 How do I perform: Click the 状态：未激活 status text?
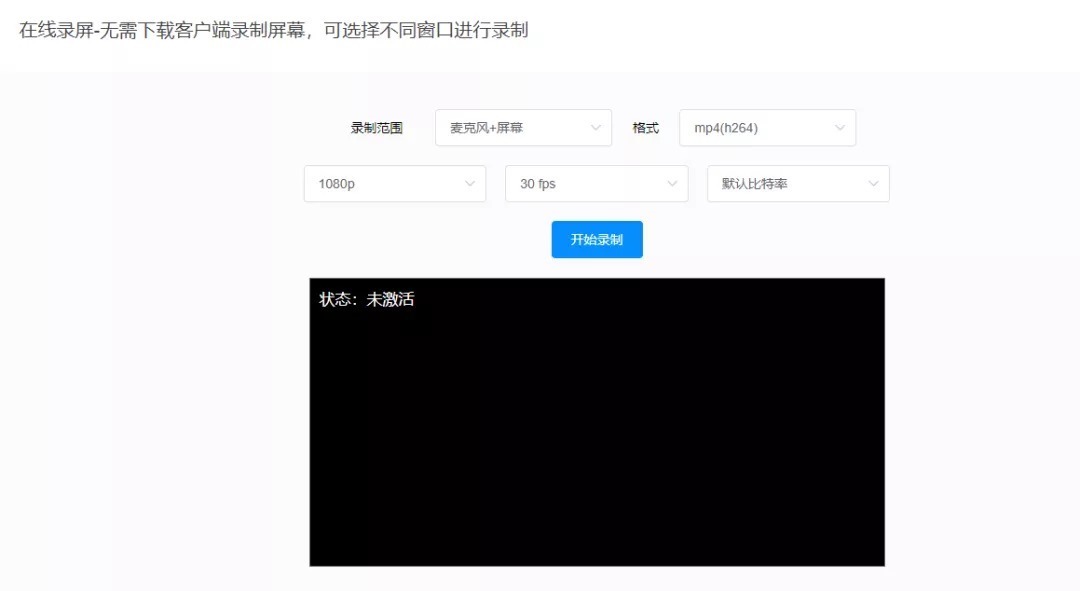pyautogui.click(x=366, y=299)
